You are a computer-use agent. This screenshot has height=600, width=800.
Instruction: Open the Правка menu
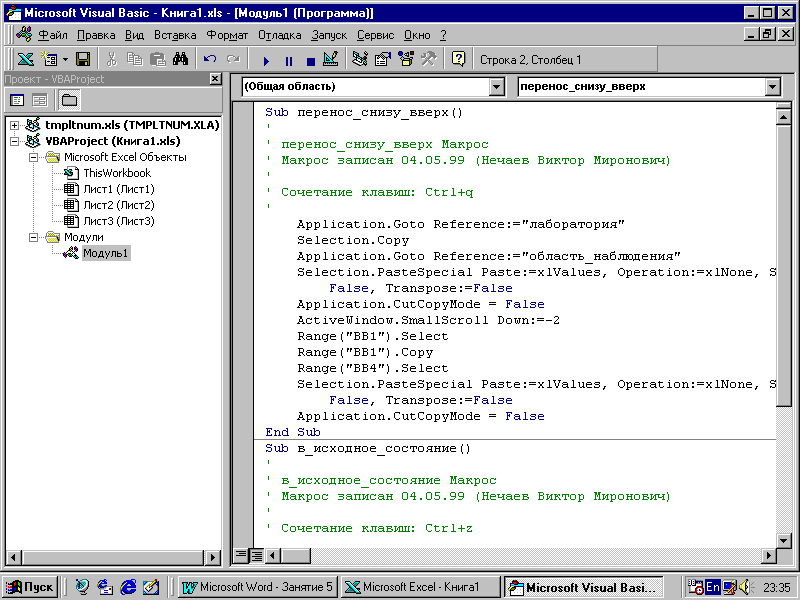[x=96, y=35]
